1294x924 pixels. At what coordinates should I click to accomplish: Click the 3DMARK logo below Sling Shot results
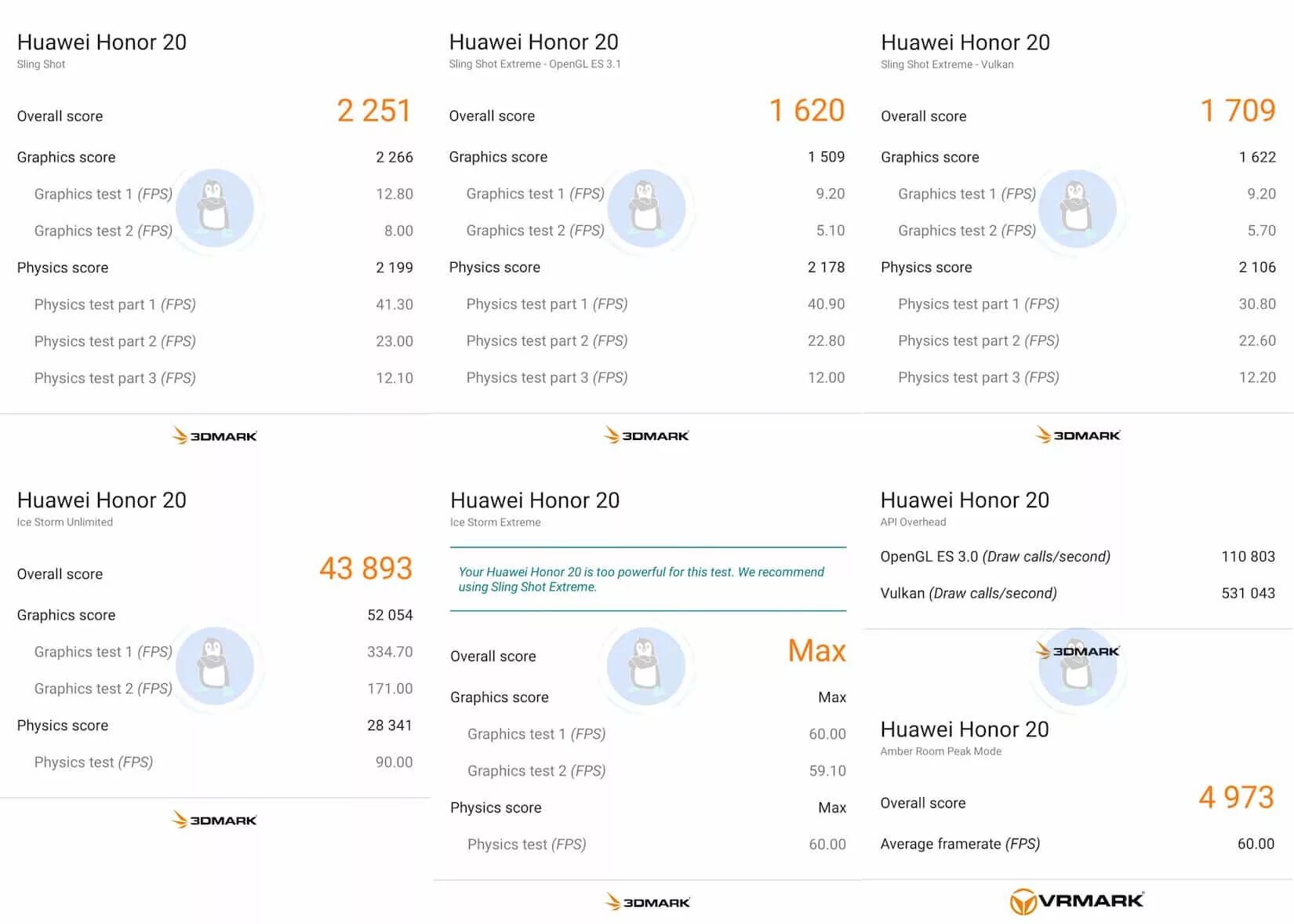click(214, 435)
